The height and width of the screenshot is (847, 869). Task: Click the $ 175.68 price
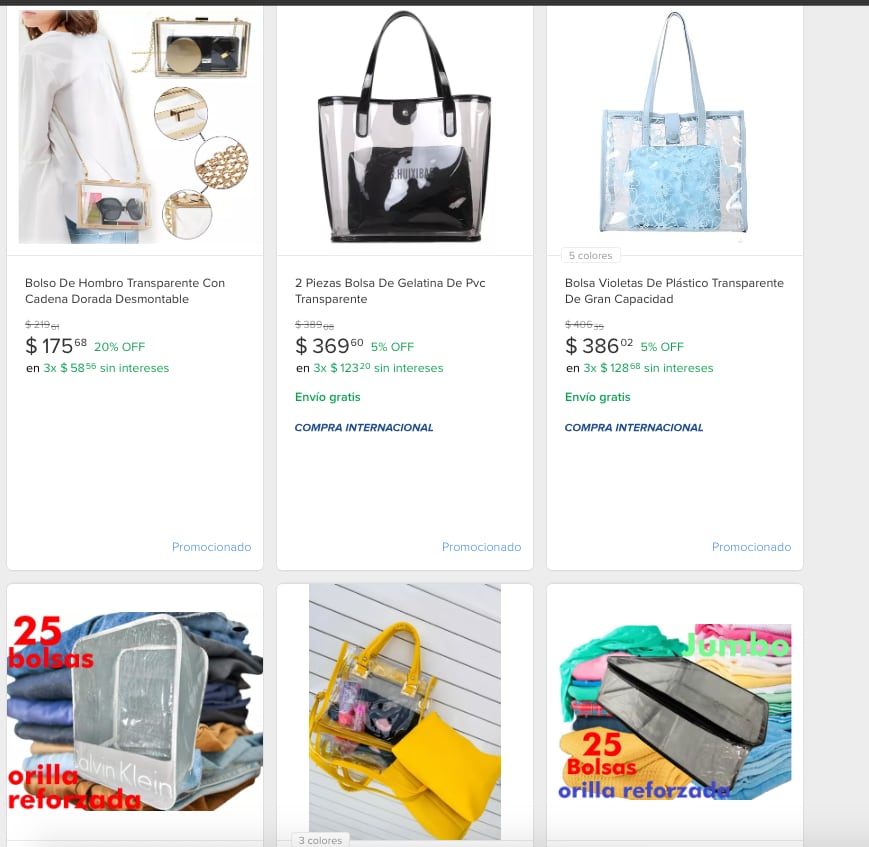(56, 346)
